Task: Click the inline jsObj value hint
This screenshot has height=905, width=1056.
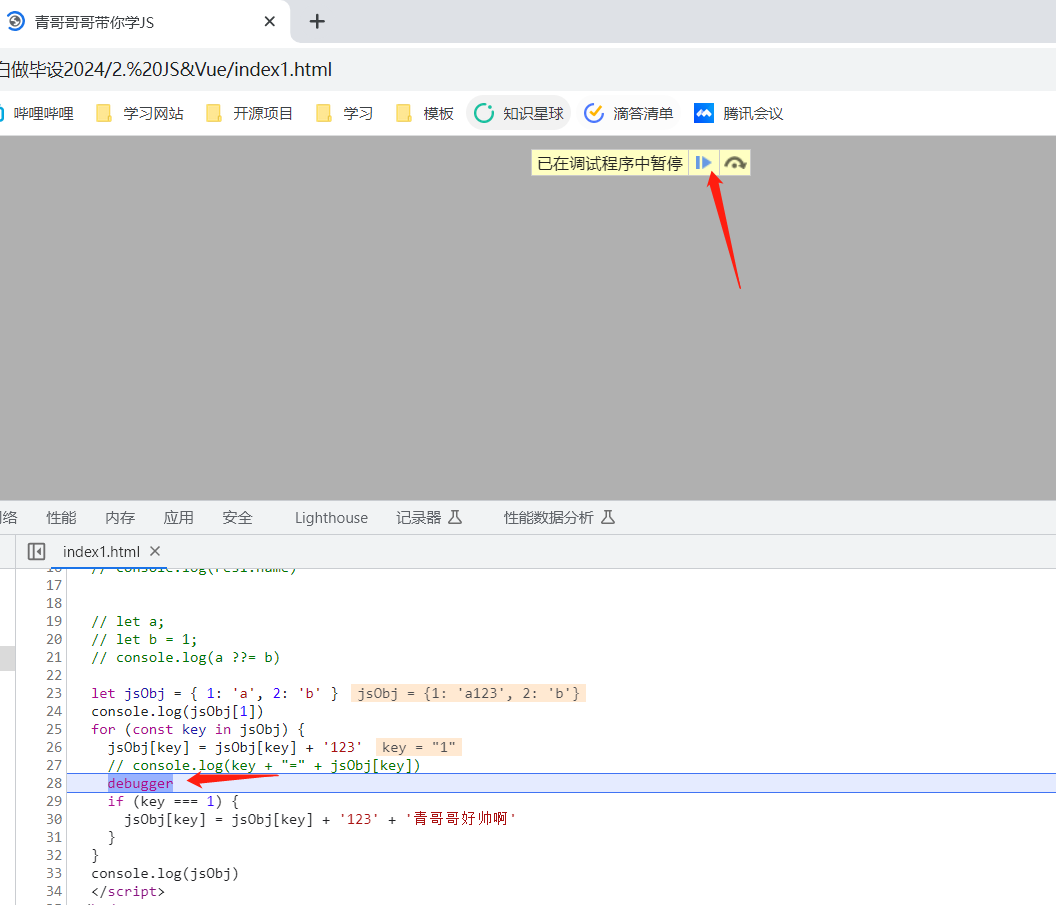Action: 468,693
